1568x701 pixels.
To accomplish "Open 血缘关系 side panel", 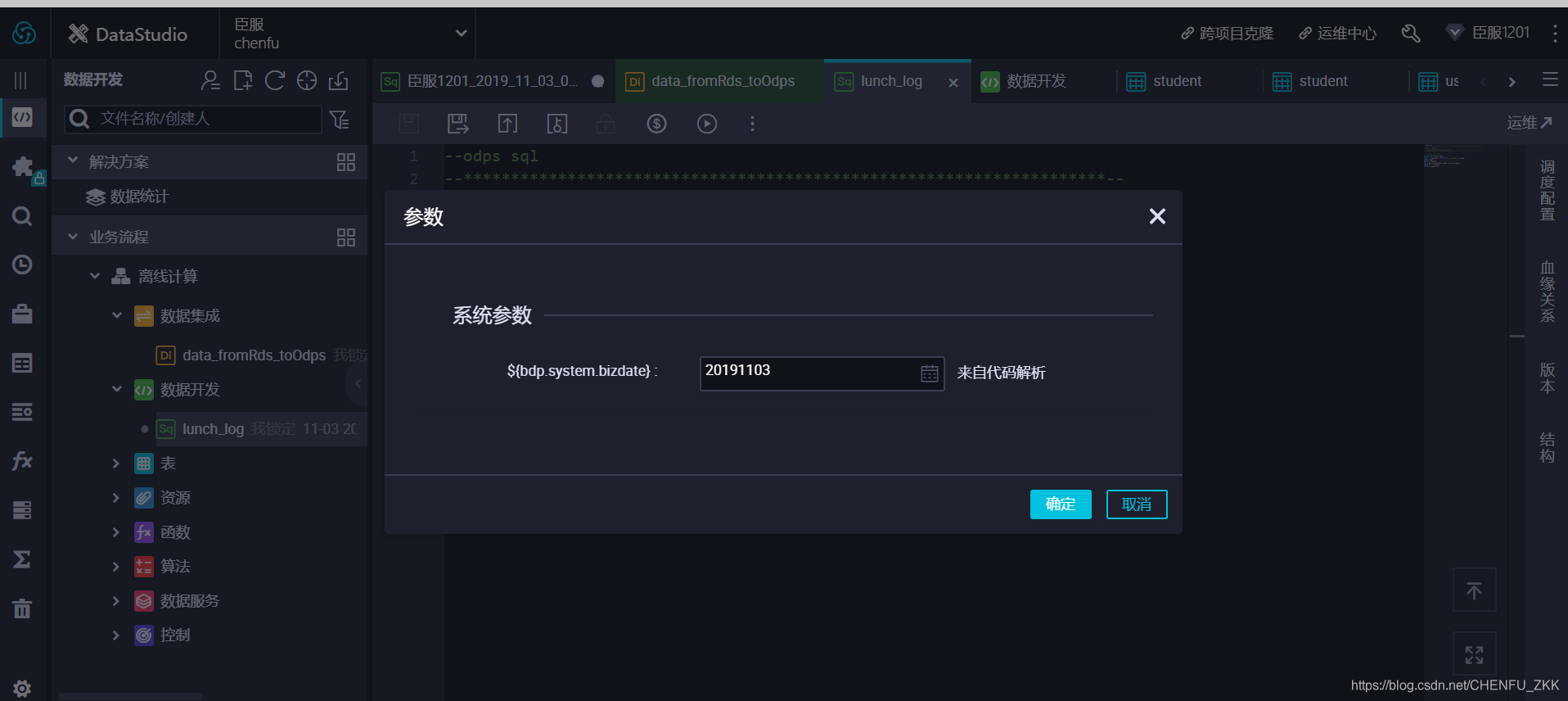I will (x=1547, y=292).
